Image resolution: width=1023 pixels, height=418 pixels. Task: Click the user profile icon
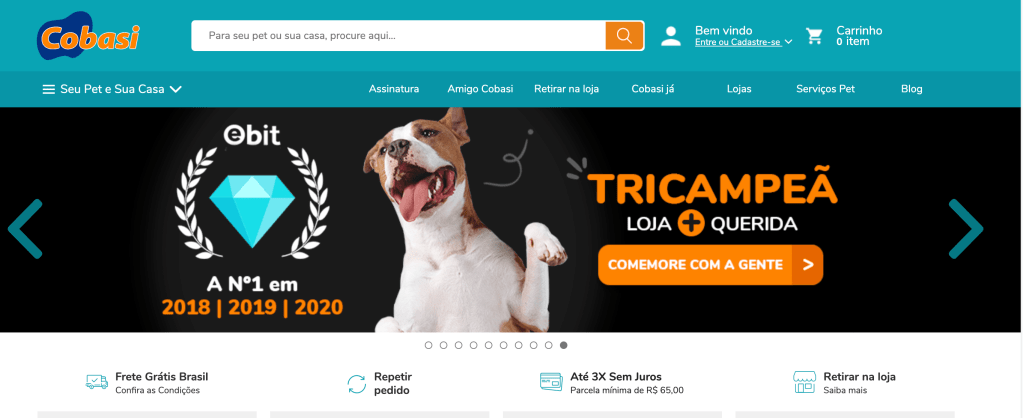pos(671,36)
